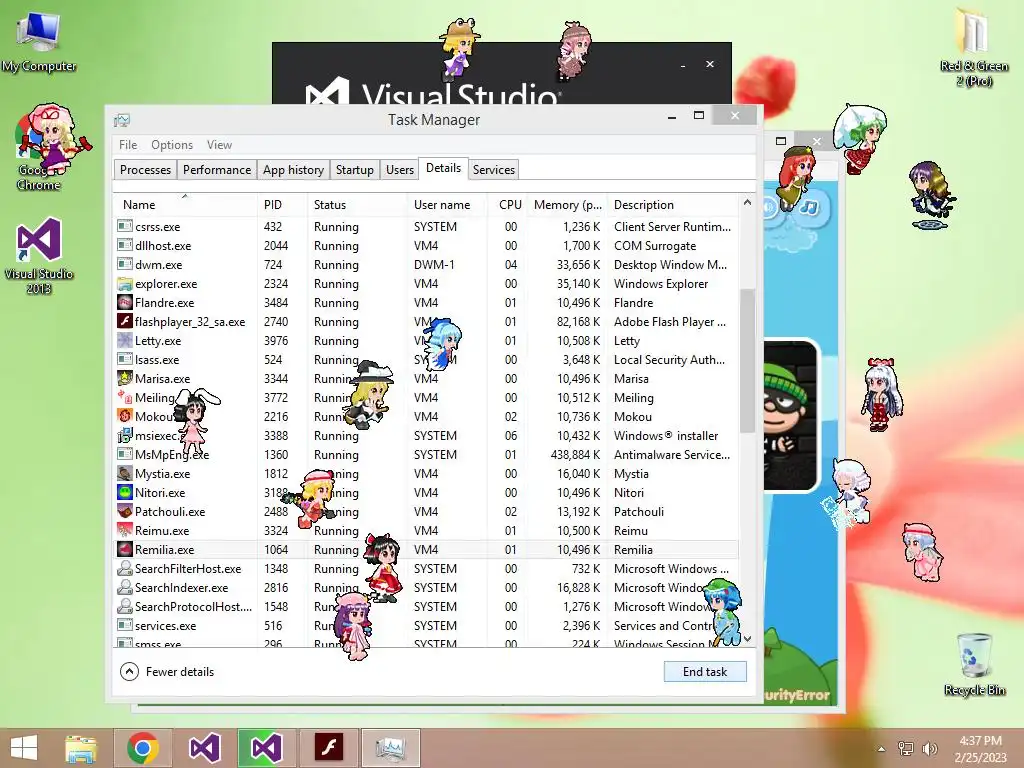Viewport: 1024px width, 768px height.
Task: Open the Recycle Bin
Action: pyautogui.click(x=974, y=664)
